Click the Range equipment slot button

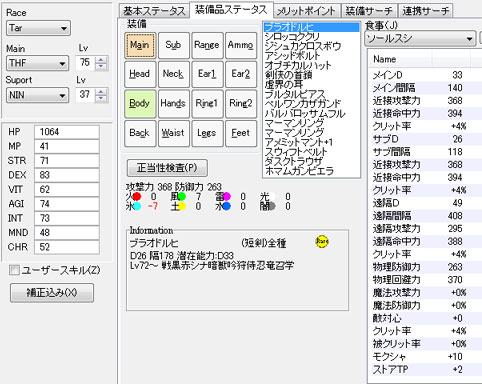click(x=207, y=45)
